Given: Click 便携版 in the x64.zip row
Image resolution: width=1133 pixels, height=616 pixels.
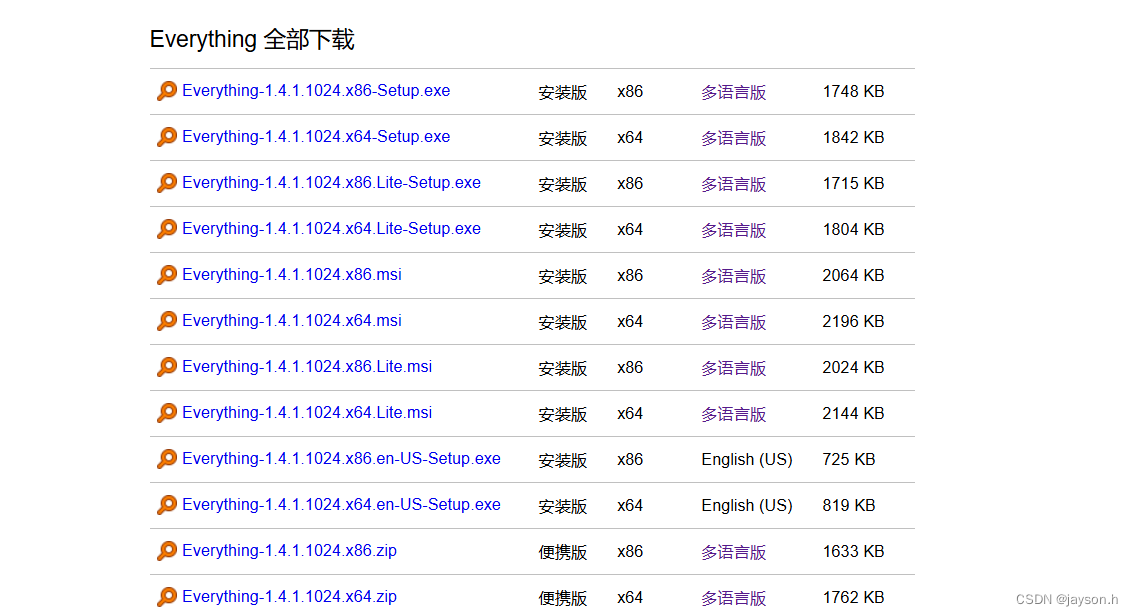Looking at the screenshot, I should pos(563,599).
